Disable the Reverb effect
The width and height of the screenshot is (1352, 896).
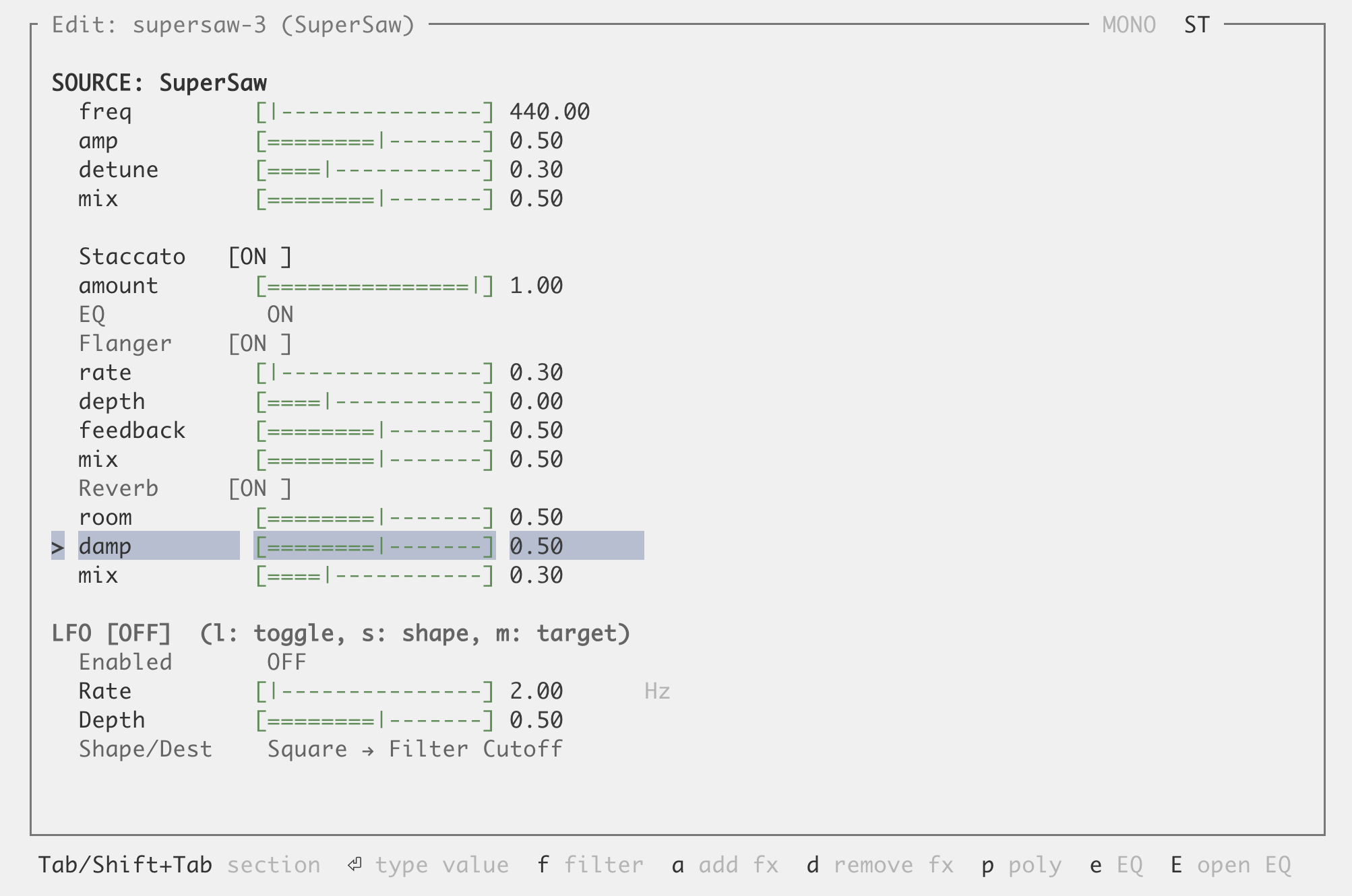tap(259, 487)
